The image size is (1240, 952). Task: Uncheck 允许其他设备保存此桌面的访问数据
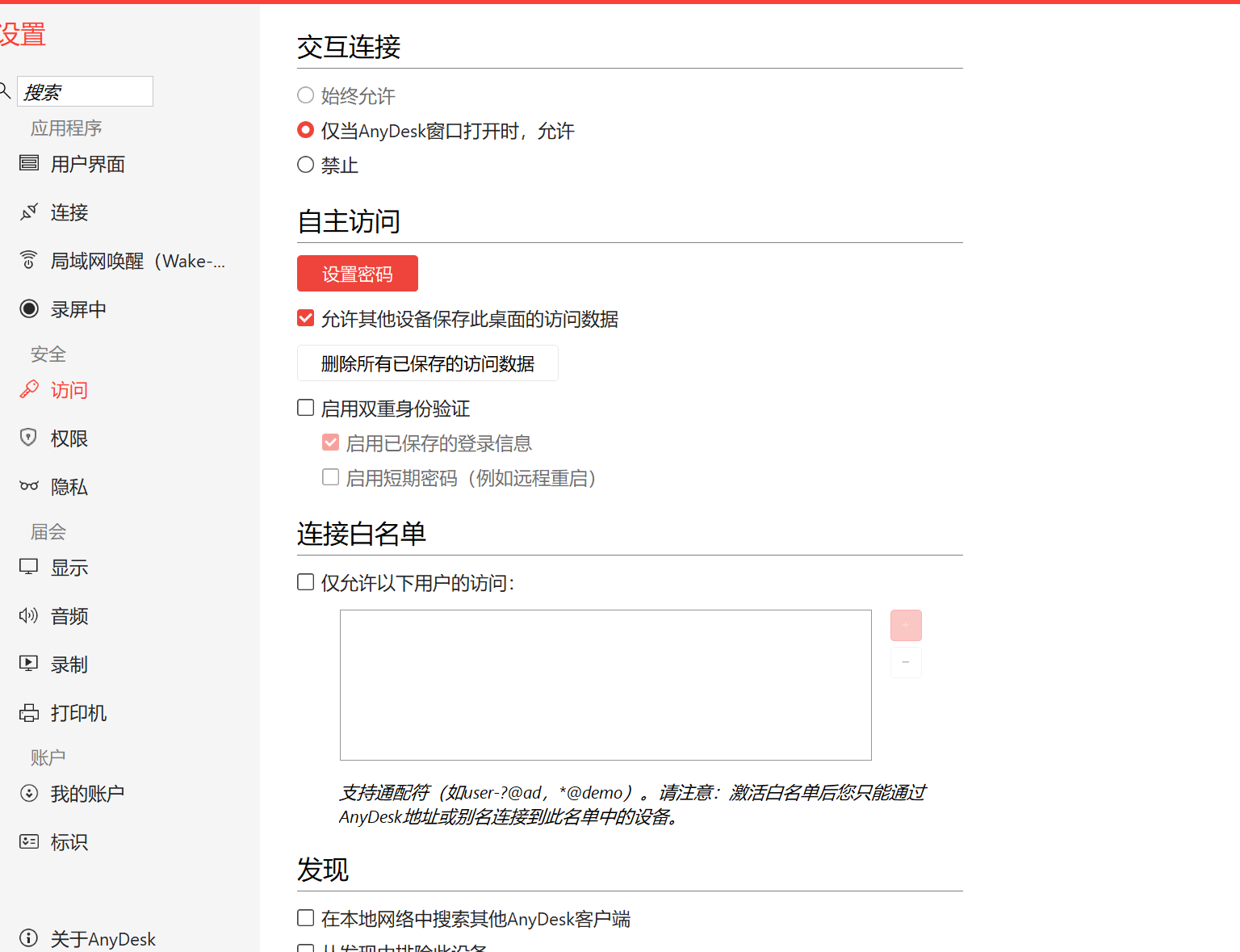305,318
